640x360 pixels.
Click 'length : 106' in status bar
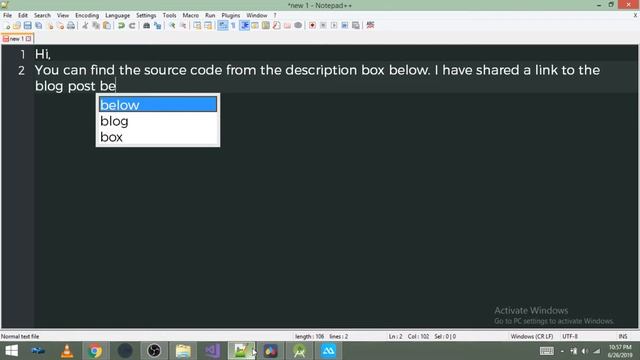click(x=309, y=336)
